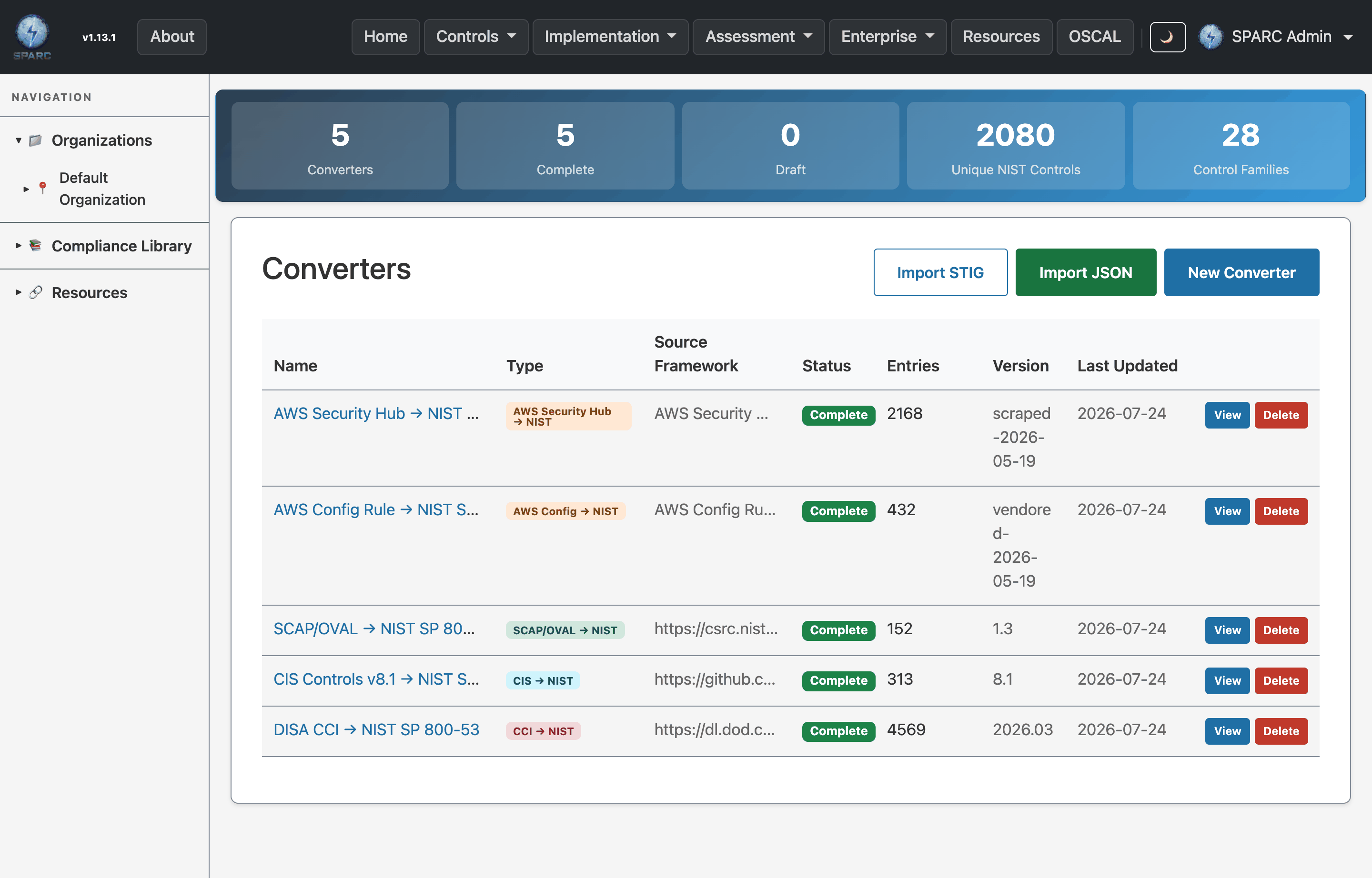
Task: Delete the AWS Config Rule converter
Action: point(1281,511)
